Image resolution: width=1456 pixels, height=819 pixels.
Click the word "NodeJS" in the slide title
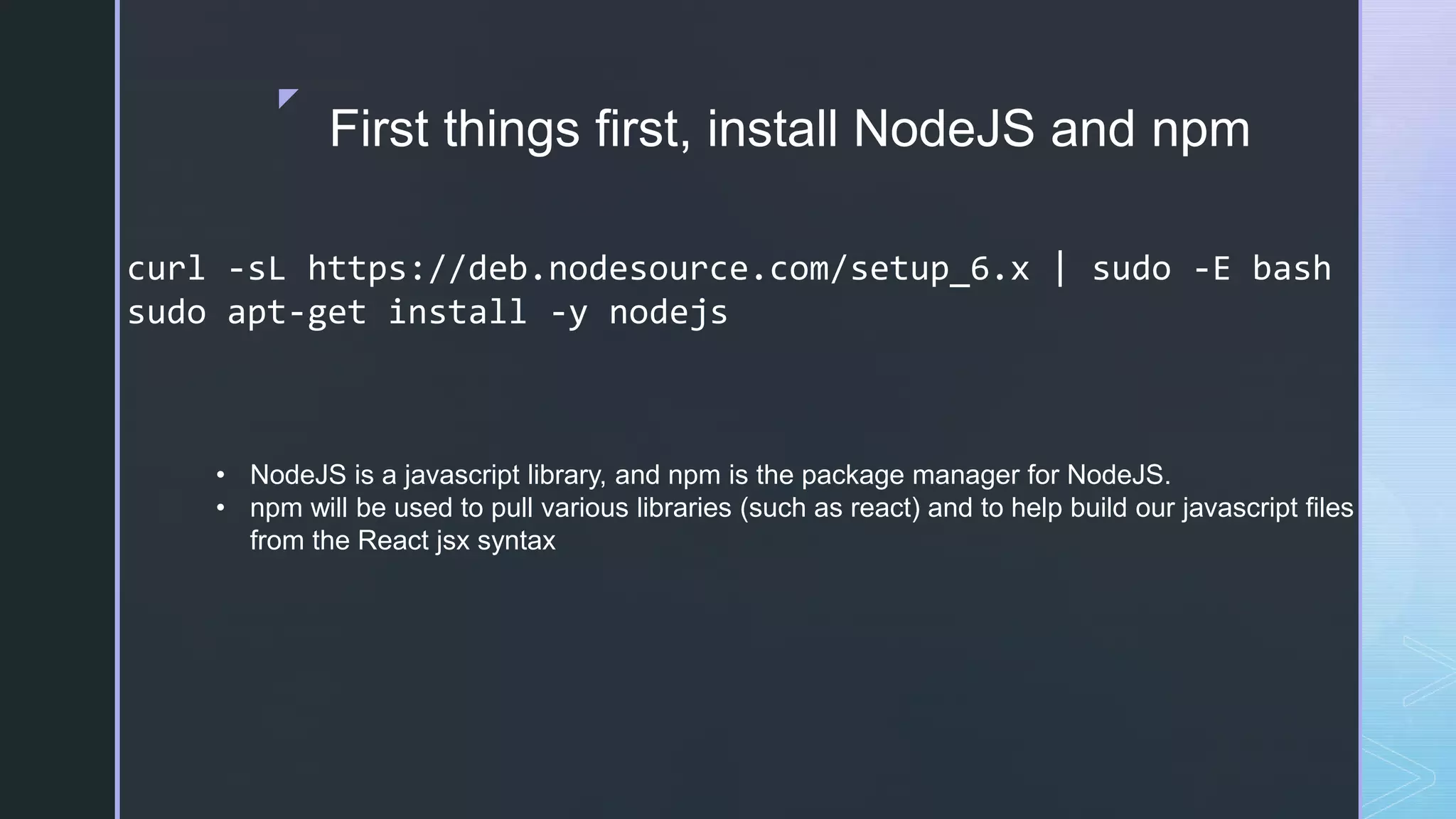pyautogui.click(x=943, y=129)
